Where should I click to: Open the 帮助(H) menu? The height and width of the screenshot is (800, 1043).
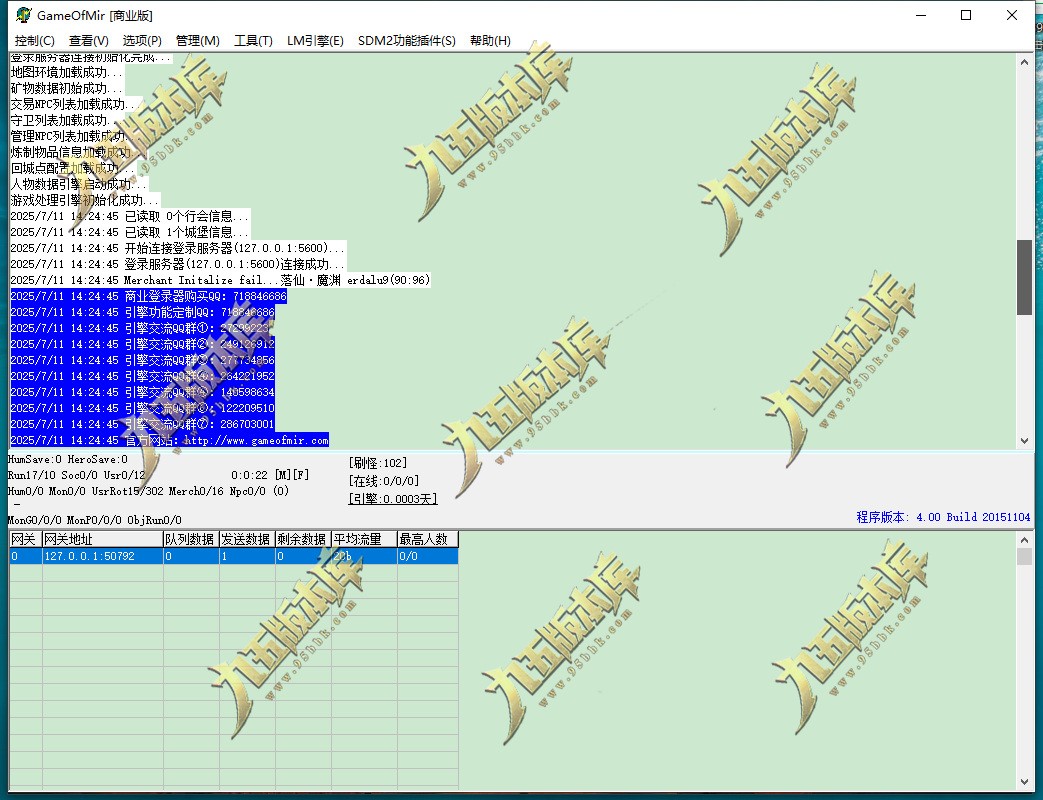490,41
